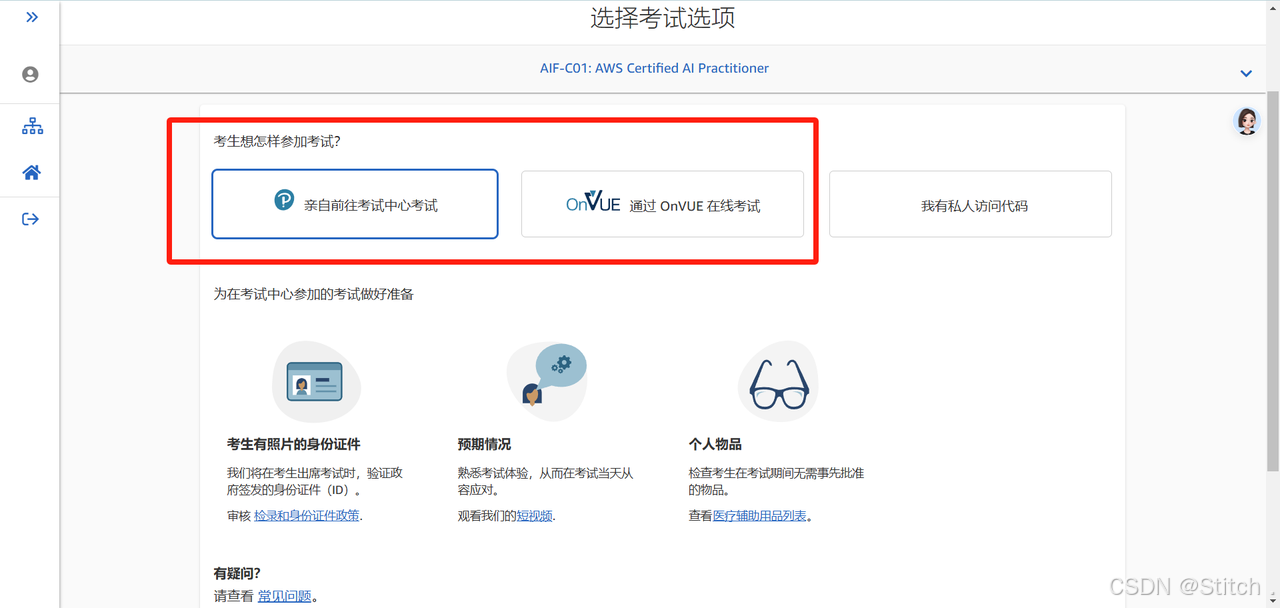The height and width of the screenshot is (608, 1280).
Task: Click the vertical page scrollbar
Action: click(1272, 280)
